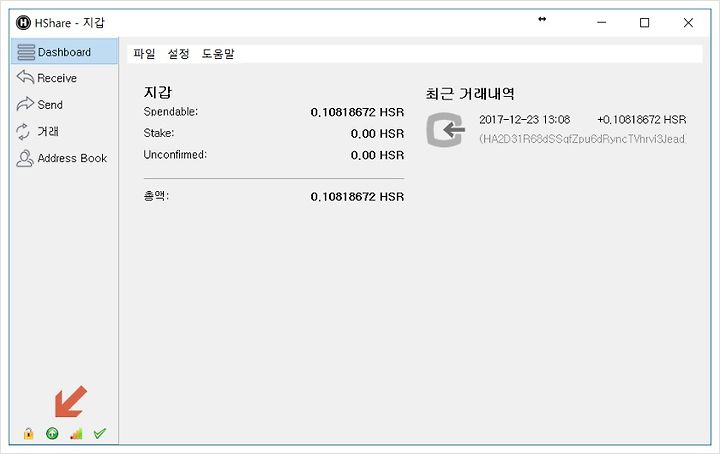This screenshot has width=720, height=454.
Task: Click the HShare logo in title bar
Action: pyautogui.click(x=23, y=22)
